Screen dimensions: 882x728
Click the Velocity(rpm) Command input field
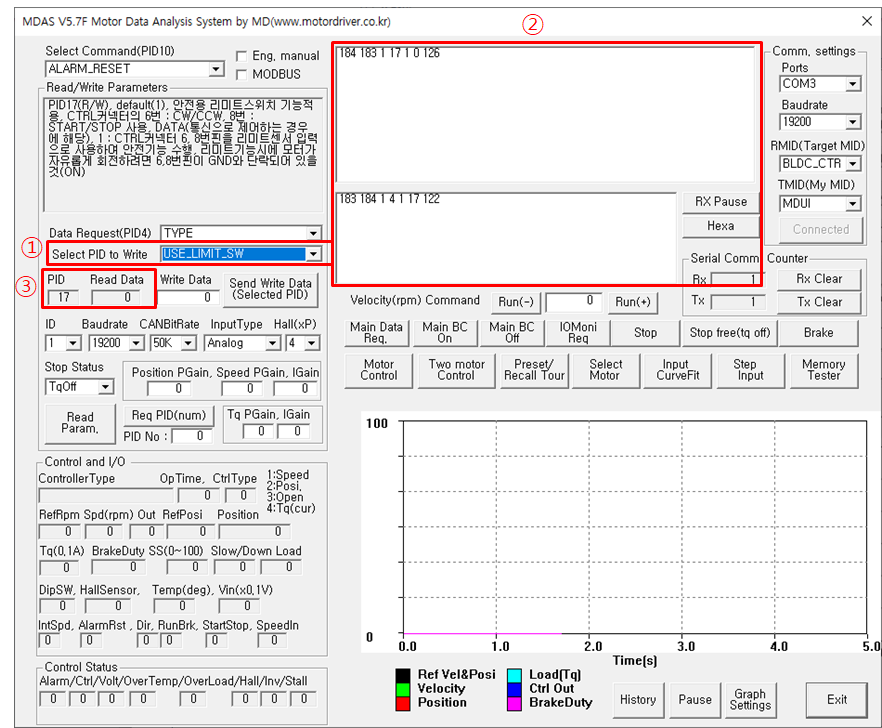[x=574, y=302]
